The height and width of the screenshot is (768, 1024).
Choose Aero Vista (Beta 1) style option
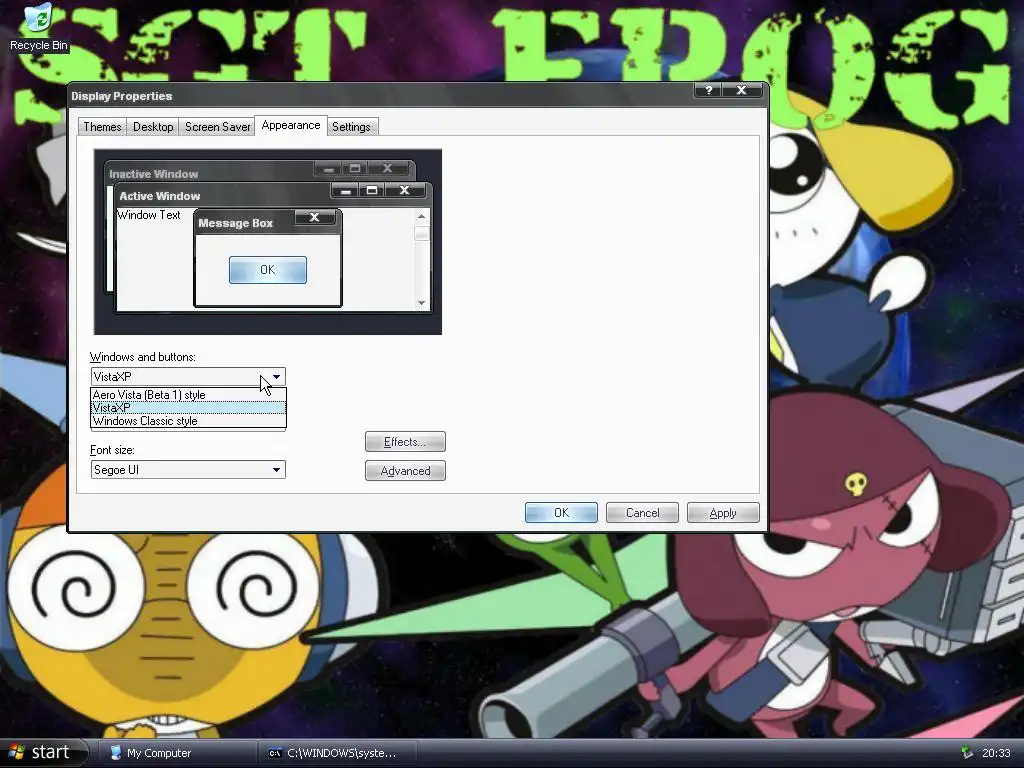[x=188, y=395]
